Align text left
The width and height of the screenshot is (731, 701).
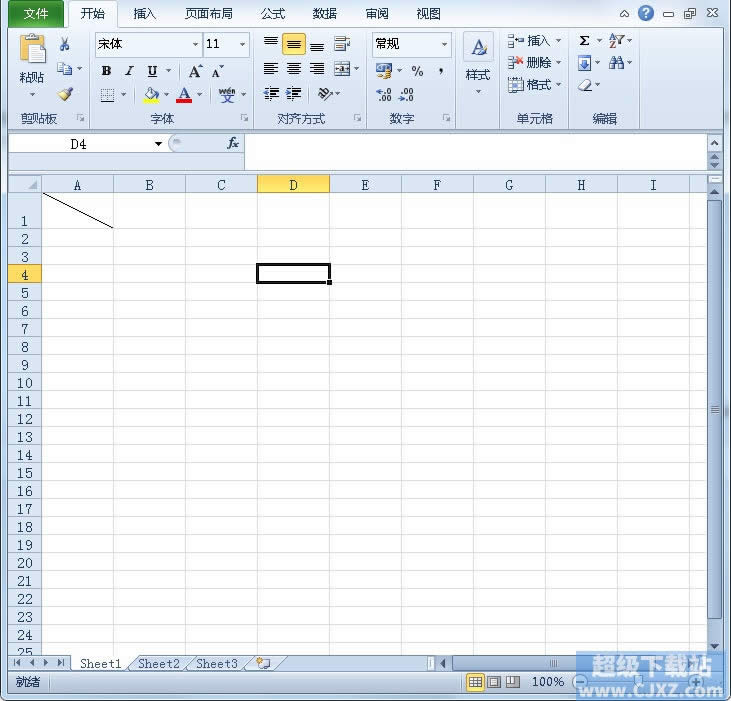coord(271,69)
